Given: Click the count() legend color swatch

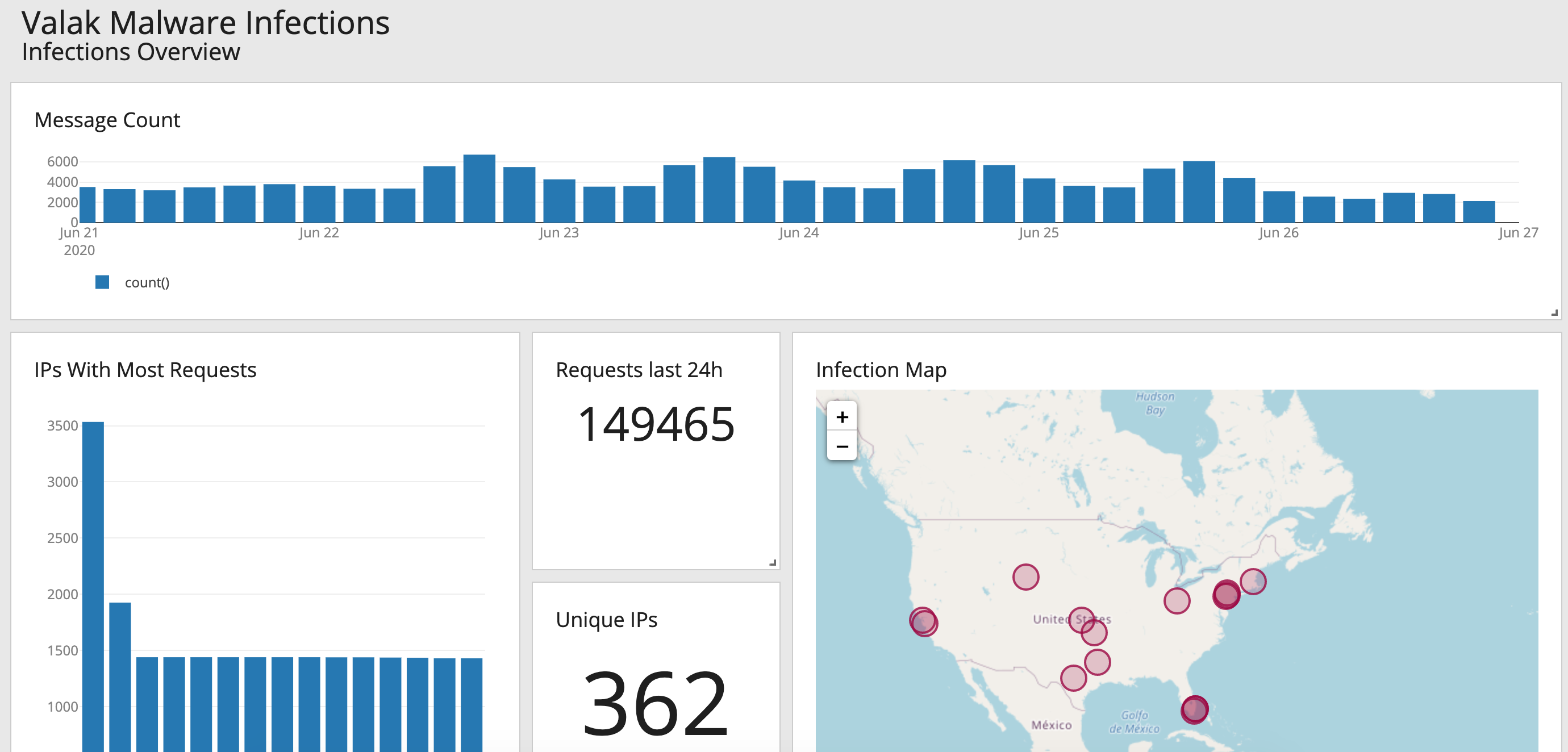Looking at the screenshot, I should click(x=102, y=282).
